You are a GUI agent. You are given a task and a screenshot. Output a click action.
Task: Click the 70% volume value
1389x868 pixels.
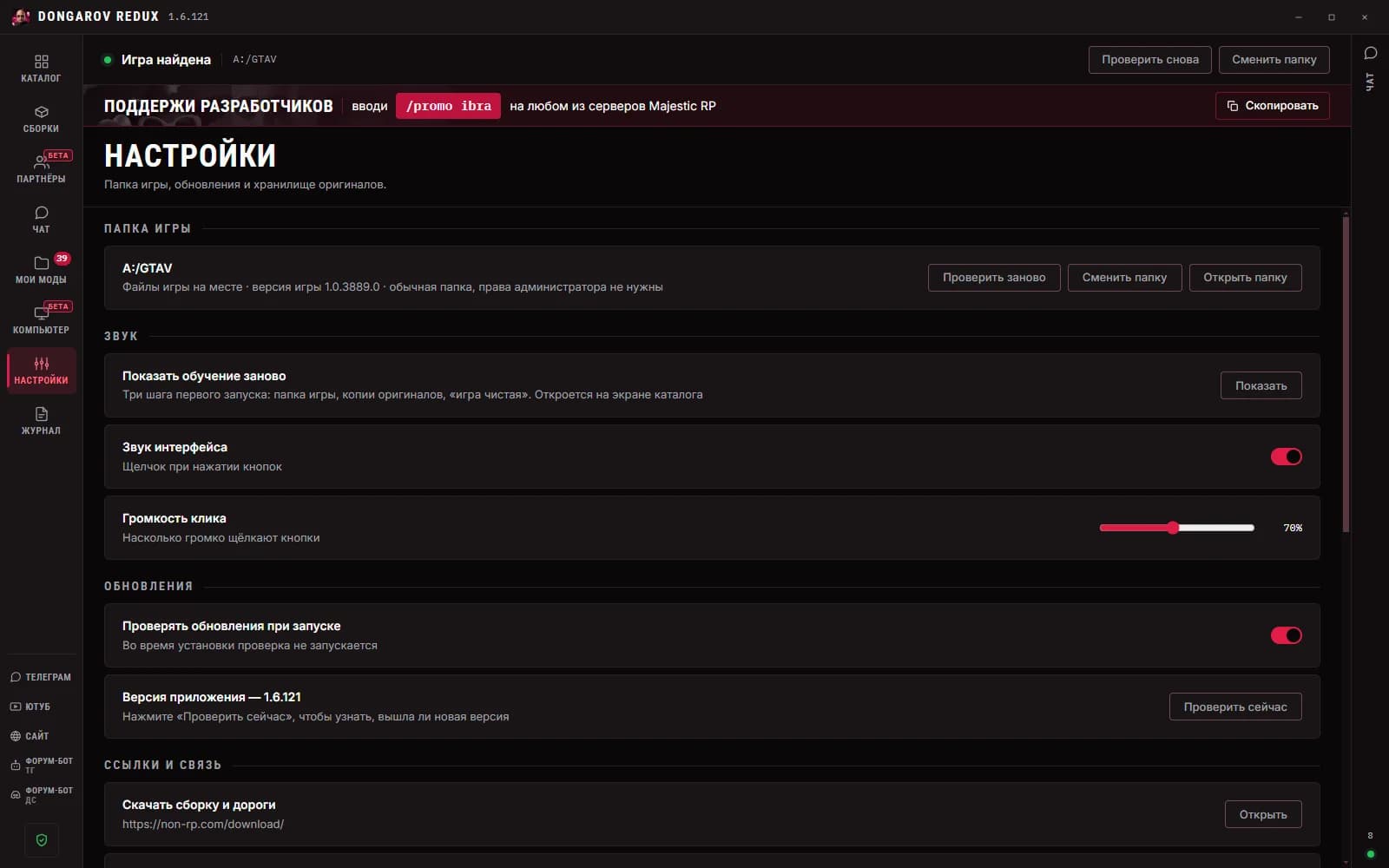point(1293,528)
